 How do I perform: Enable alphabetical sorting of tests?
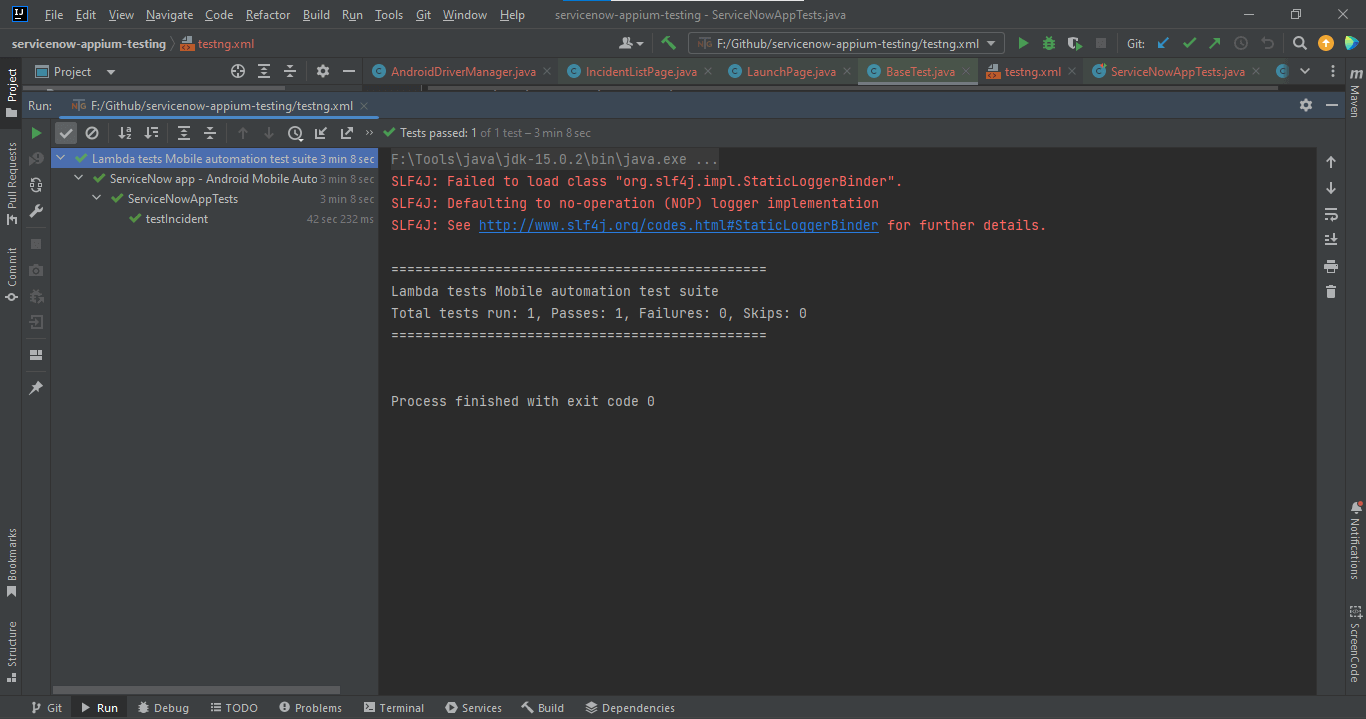click(122, 132)
